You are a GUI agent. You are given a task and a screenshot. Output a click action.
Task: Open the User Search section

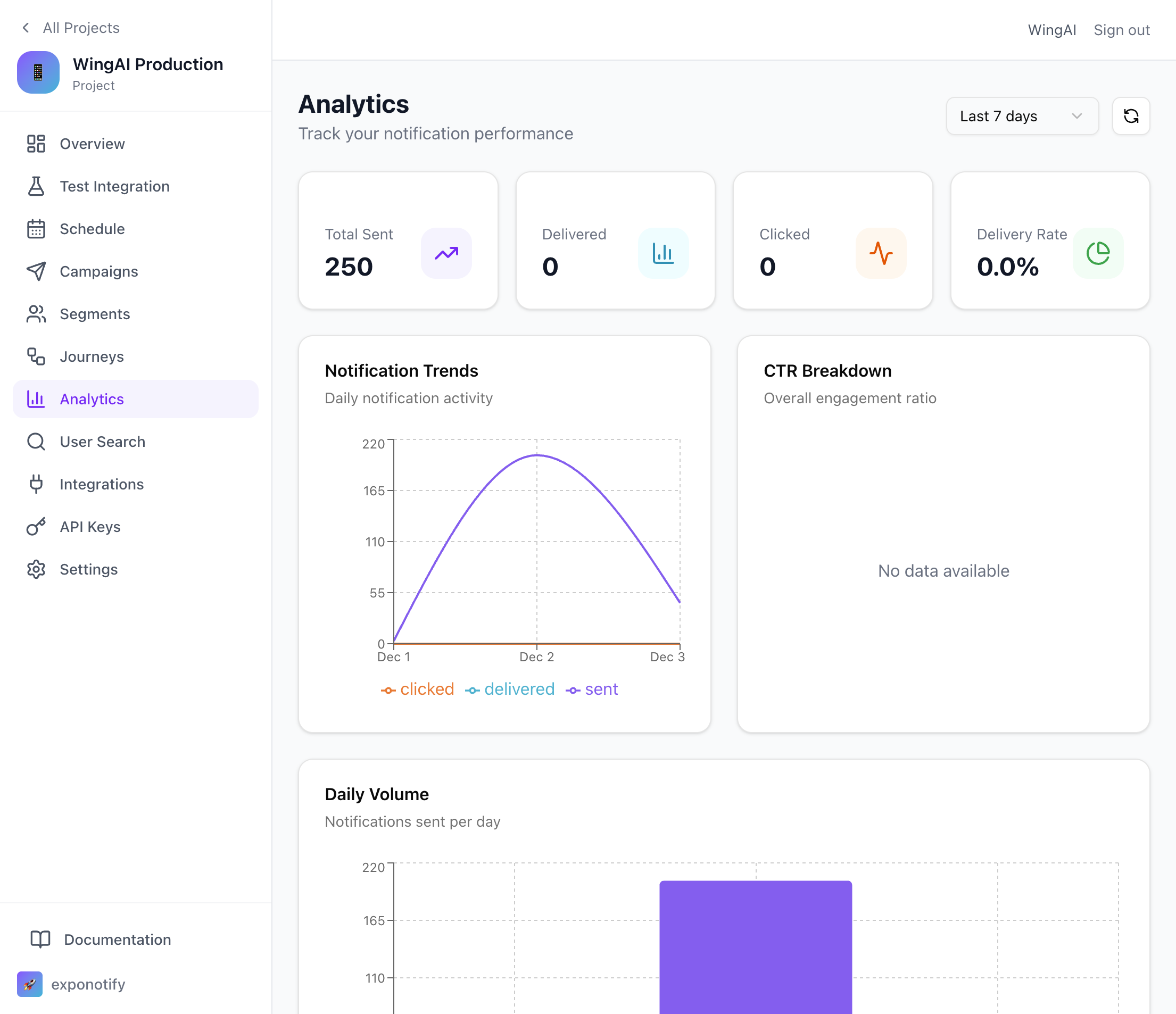click(102, 442)
